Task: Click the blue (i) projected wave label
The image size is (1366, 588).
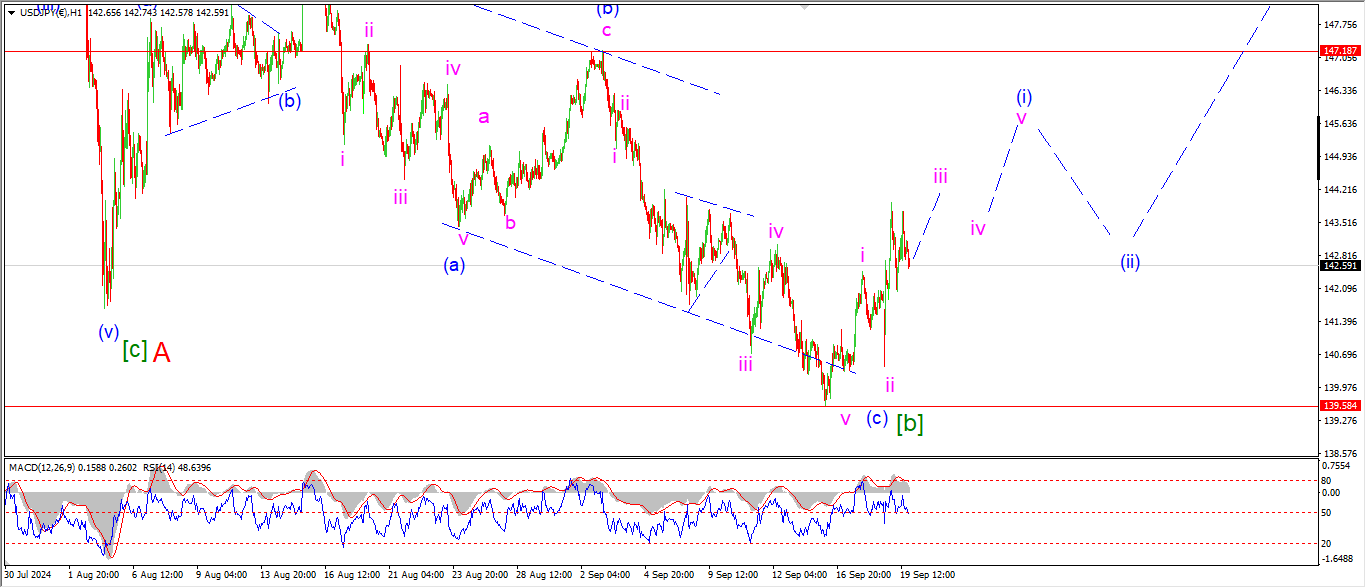Action: click(x=1024, y=97)
